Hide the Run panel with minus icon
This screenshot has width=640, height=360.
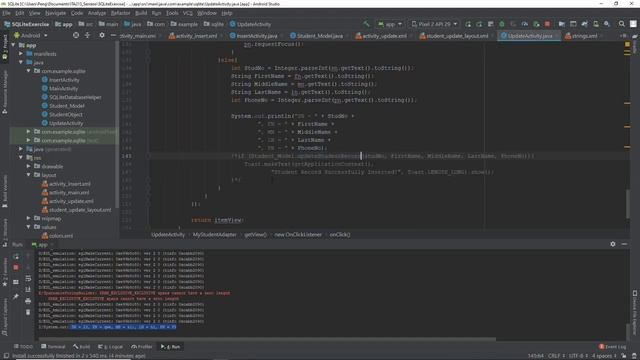[624, 244]
